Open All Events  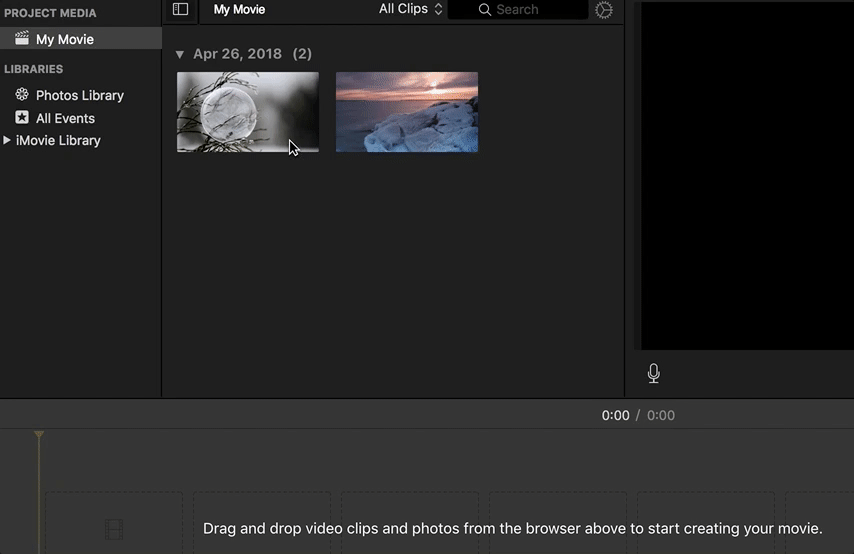[65, 118]
